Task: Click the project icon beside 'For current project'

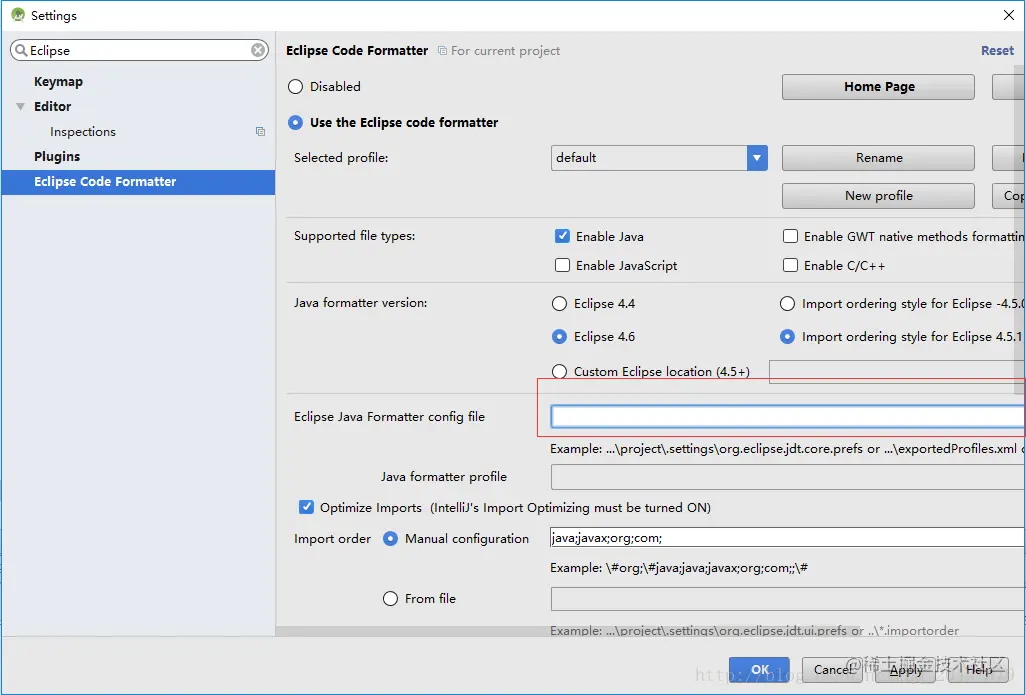Action: click(x=442, y=50)
